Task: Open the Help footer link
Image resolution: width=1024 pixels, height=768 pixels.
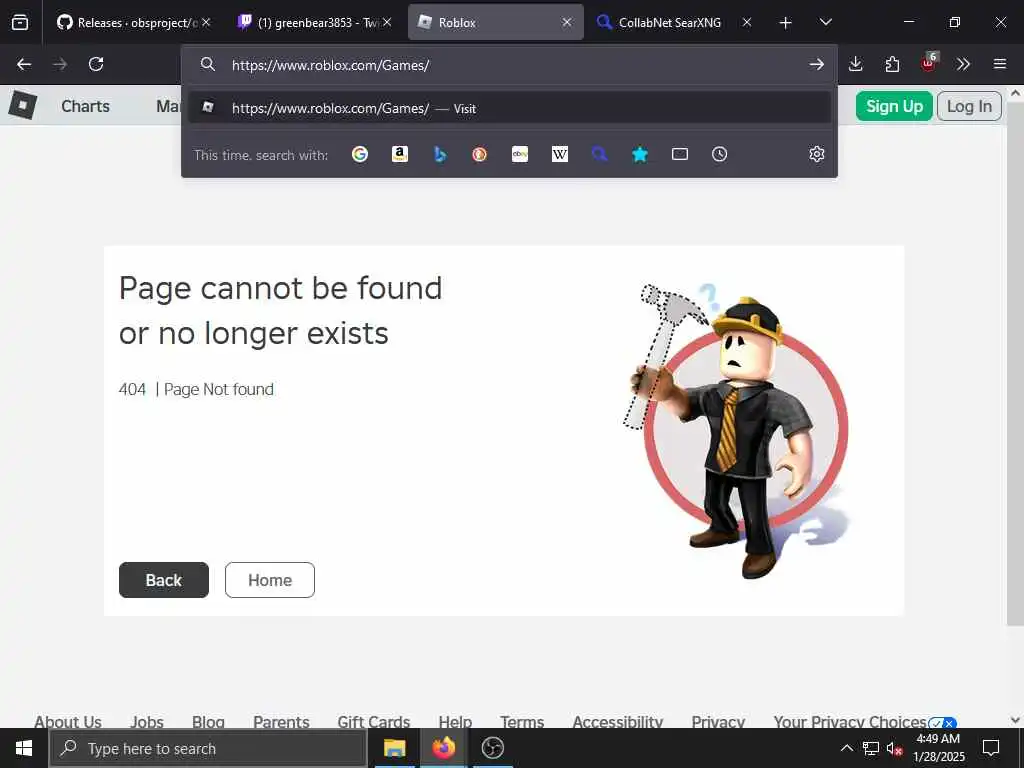Action: tap(455, 721)
